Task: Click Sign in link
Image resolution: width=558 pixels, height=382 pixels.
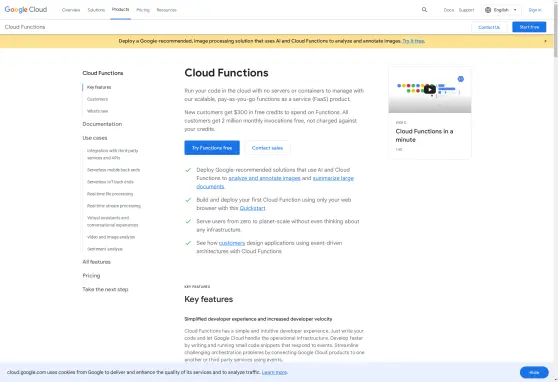Action: pos(535,10)
